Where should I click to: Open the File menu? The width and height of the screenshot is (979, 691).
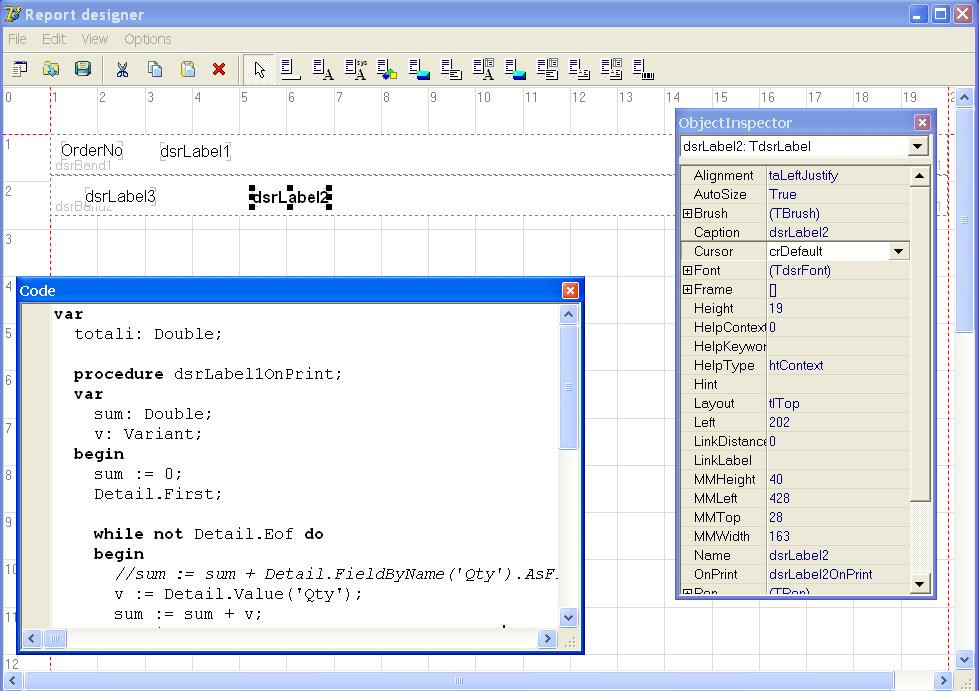coord(17,39)
